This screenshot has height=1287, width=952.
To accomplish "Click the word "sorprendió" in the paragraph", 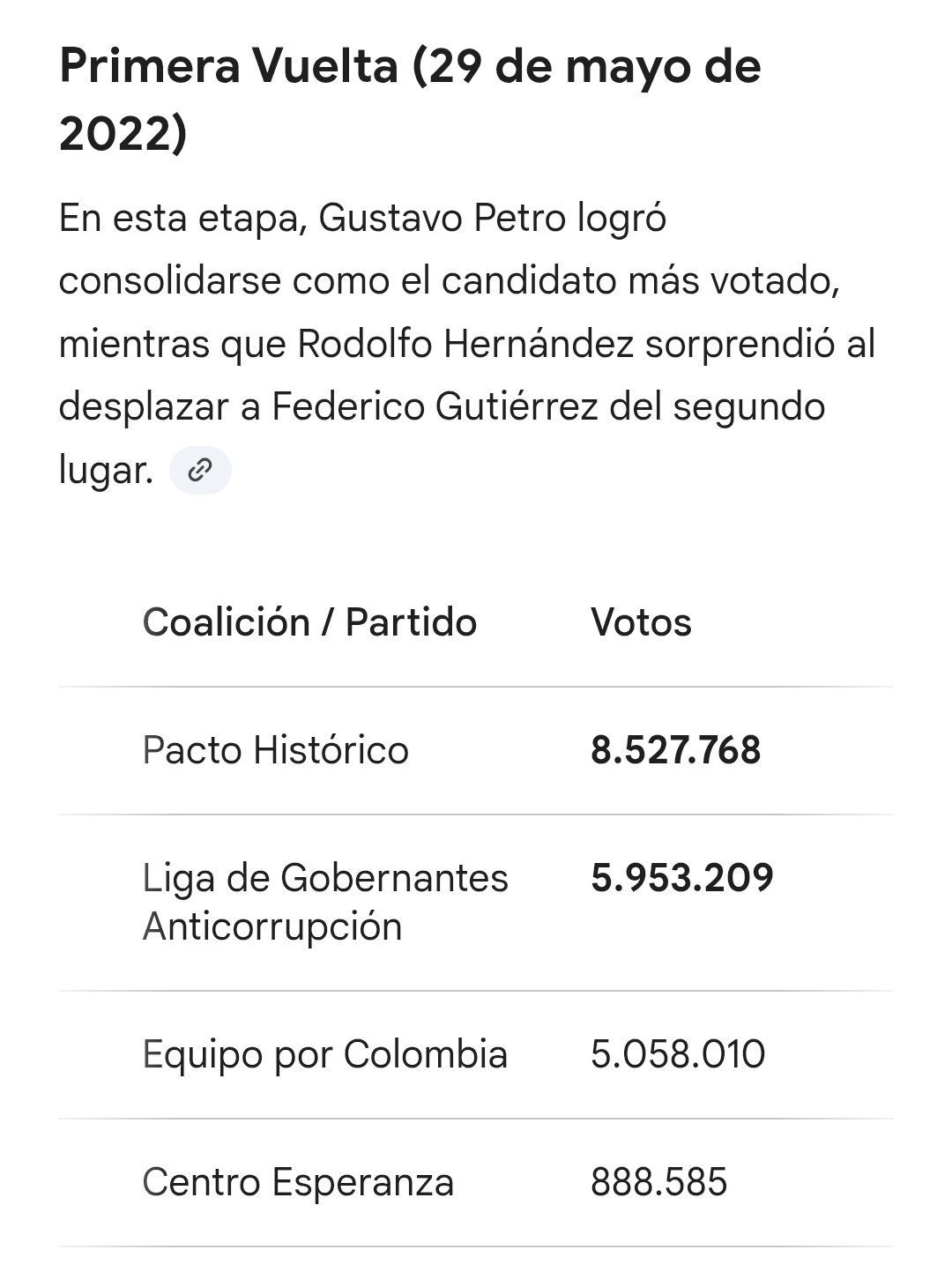I will (x=741, y=345).
